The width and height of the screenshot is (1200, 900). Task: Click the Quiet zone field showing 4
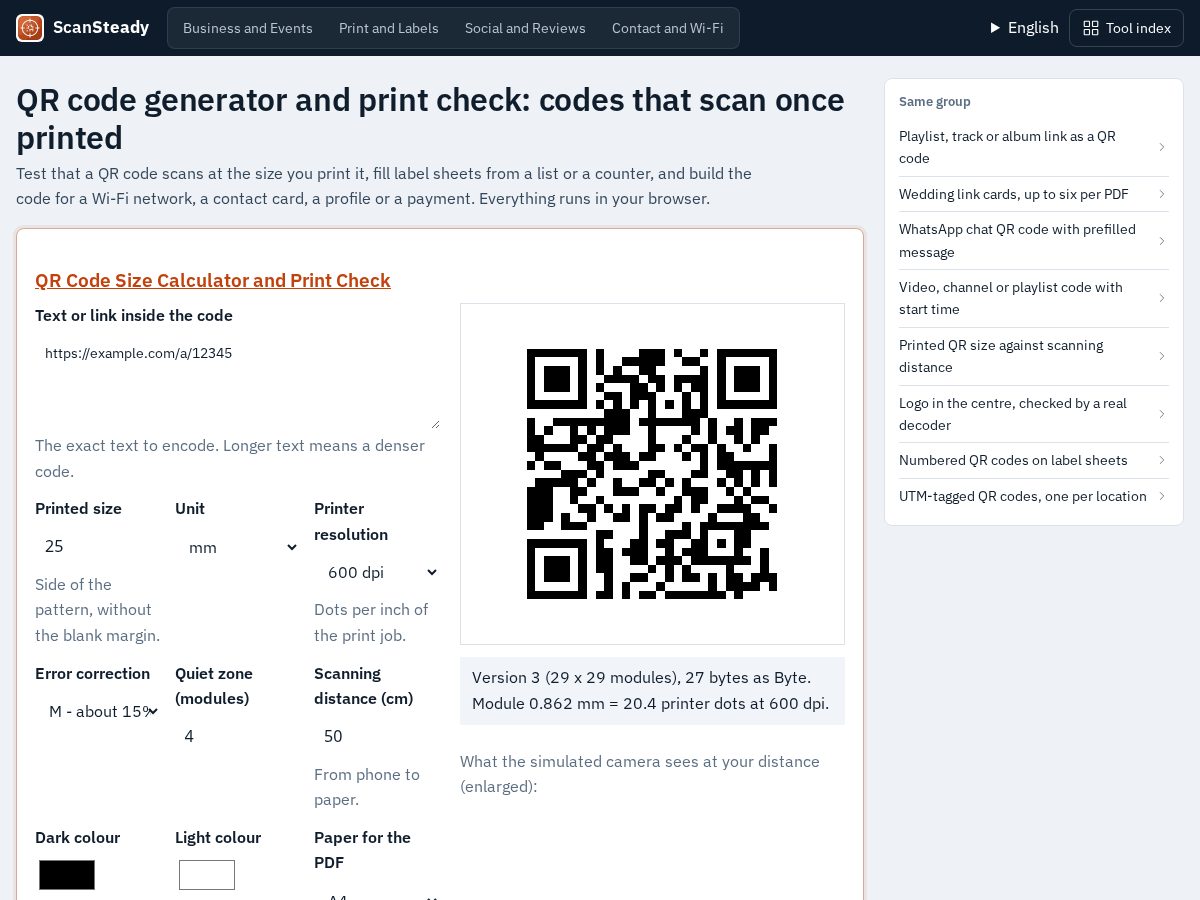click(x=237, y=736)
